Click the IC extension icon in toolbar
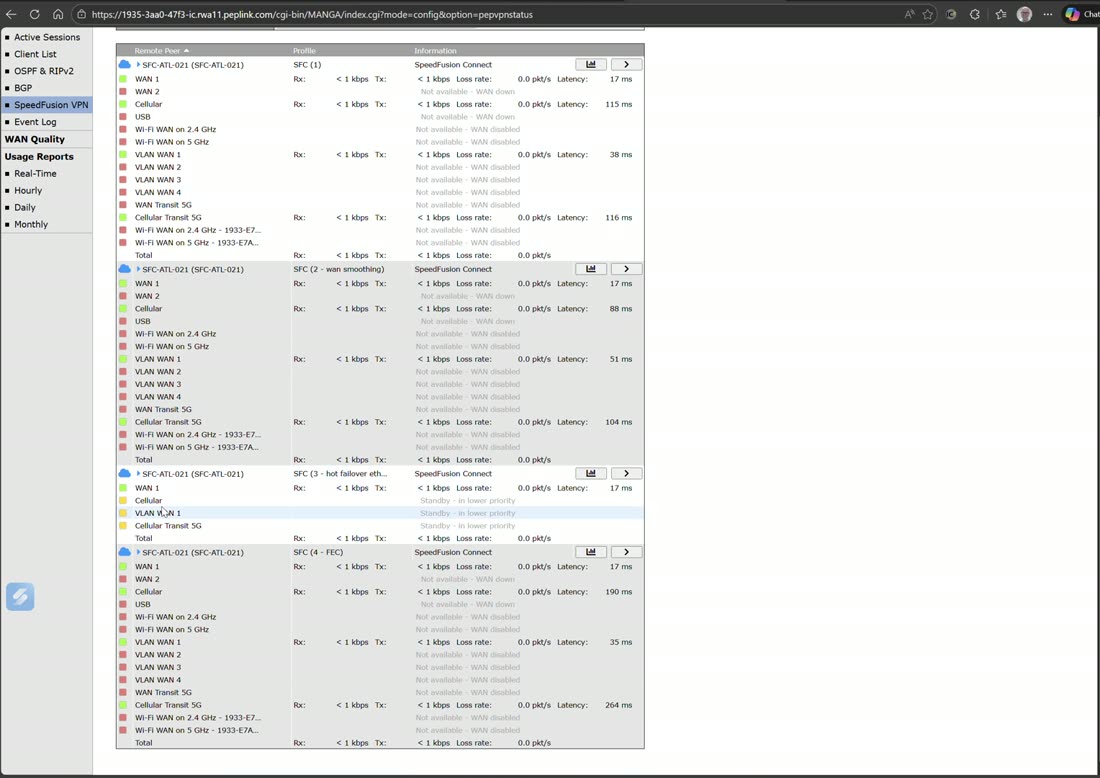The height and width of the screenshot is (778, 1100). coord(951,14)
